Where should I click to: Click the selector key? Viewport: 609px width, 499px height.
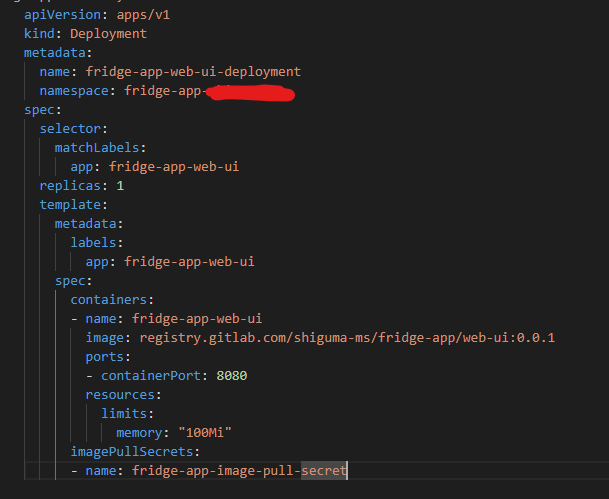[70, 129]
